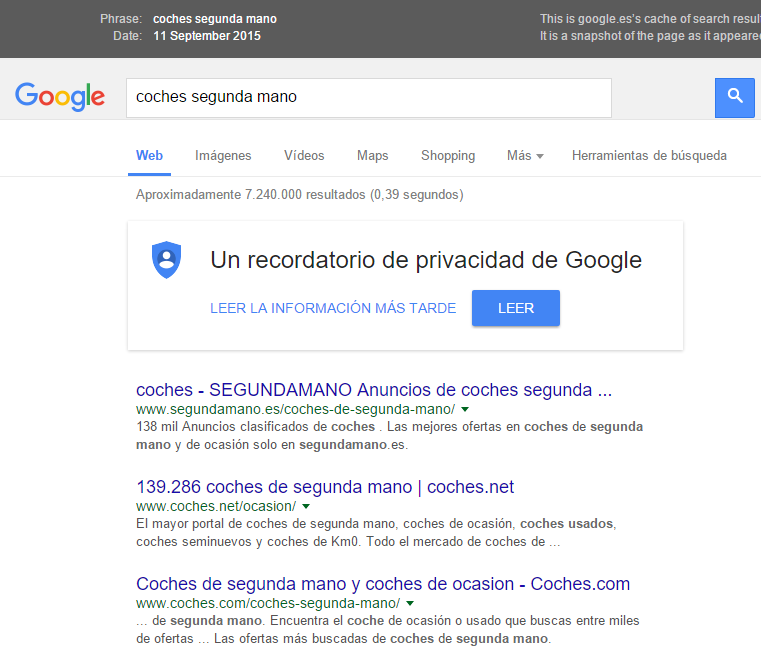Open Herramientas de búsqueda

tap(649, 155)
